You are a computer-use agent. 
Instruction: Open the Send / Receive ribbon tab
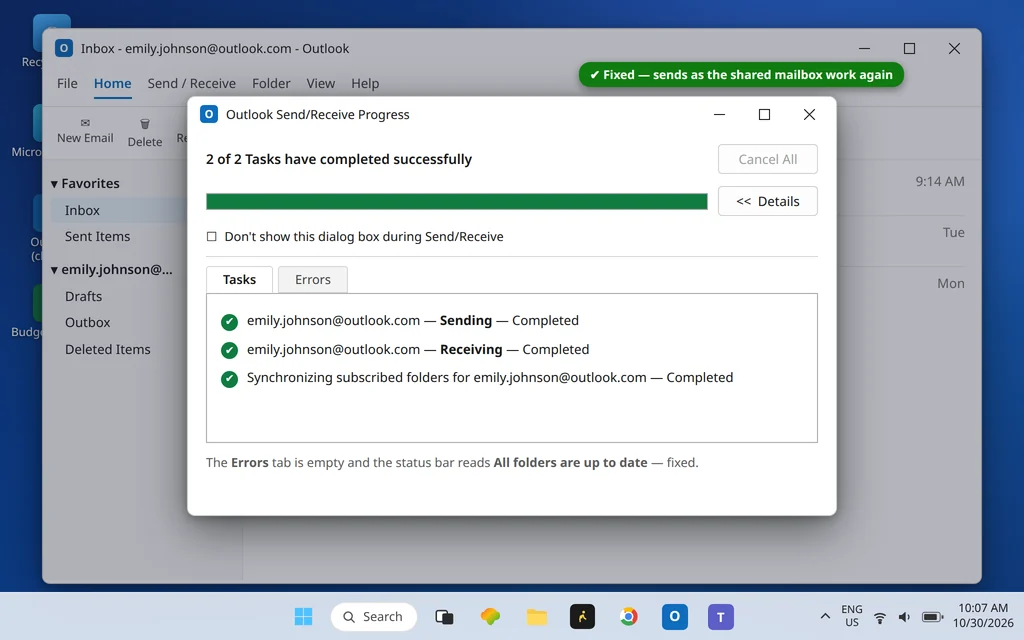click(191, 84)
